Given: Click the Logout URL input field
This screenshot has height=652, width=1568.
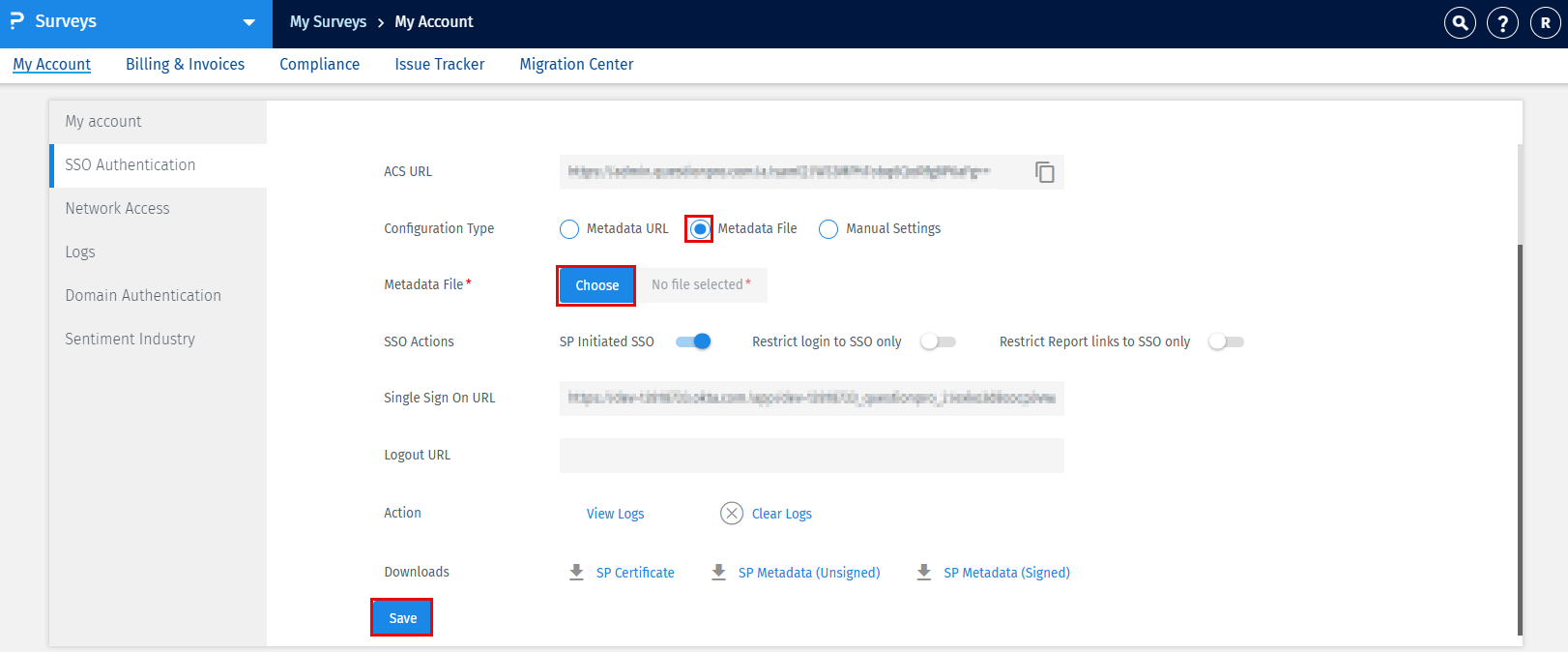Looking at the screenshot, I should pyautogui.click(x=811, y=456).
